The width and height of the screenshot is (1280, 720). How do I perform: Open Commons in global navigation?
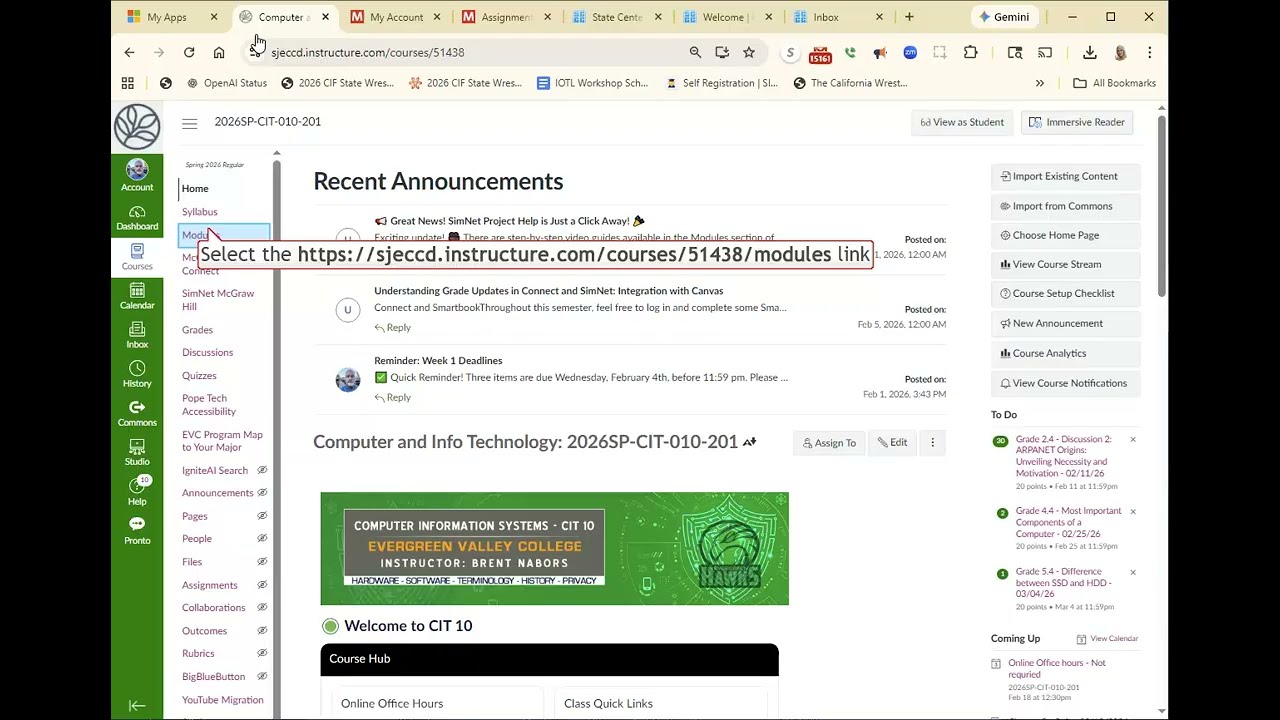137,413
